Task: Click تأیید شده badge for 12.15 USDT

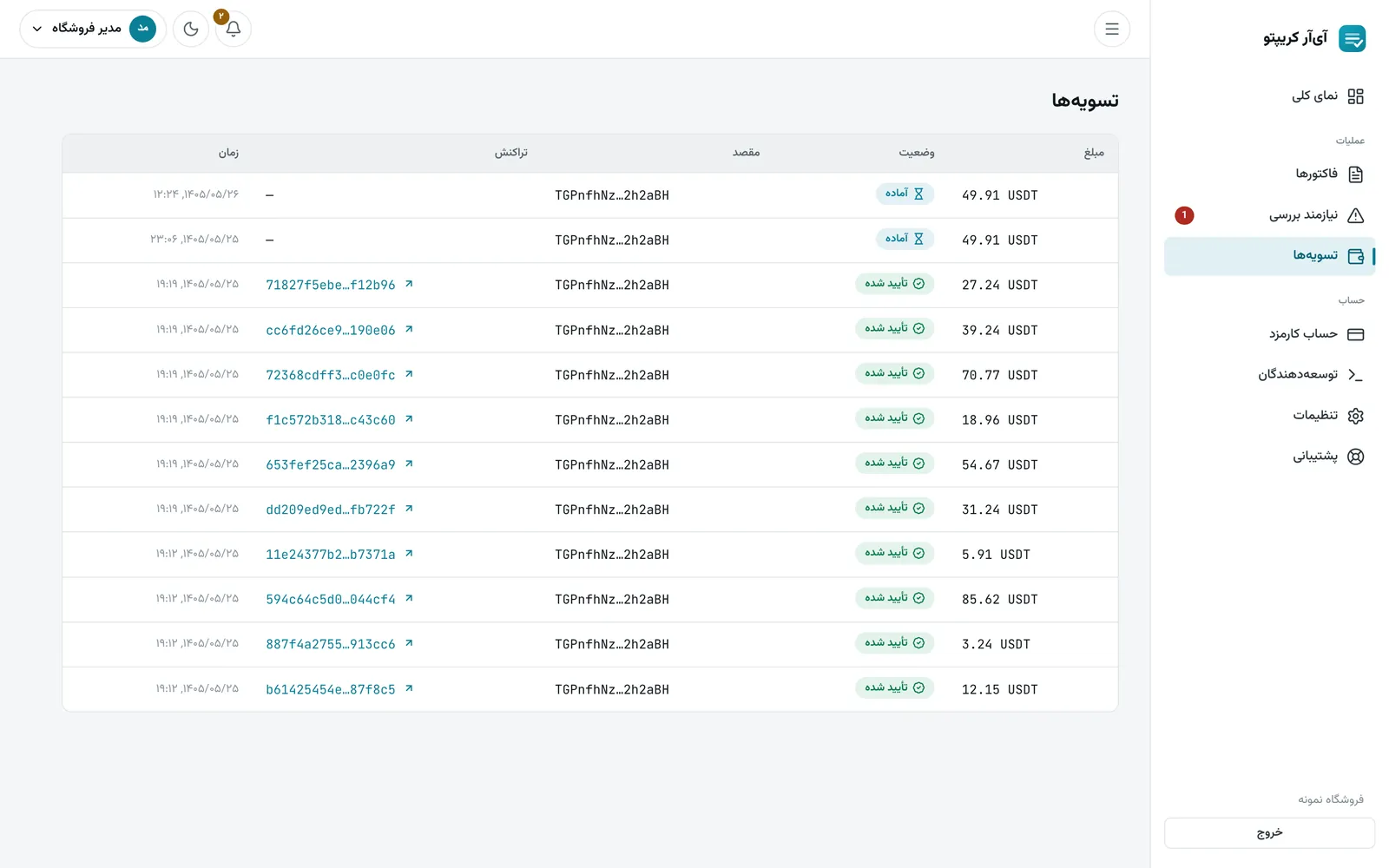Action: click(x=894, y=687)
